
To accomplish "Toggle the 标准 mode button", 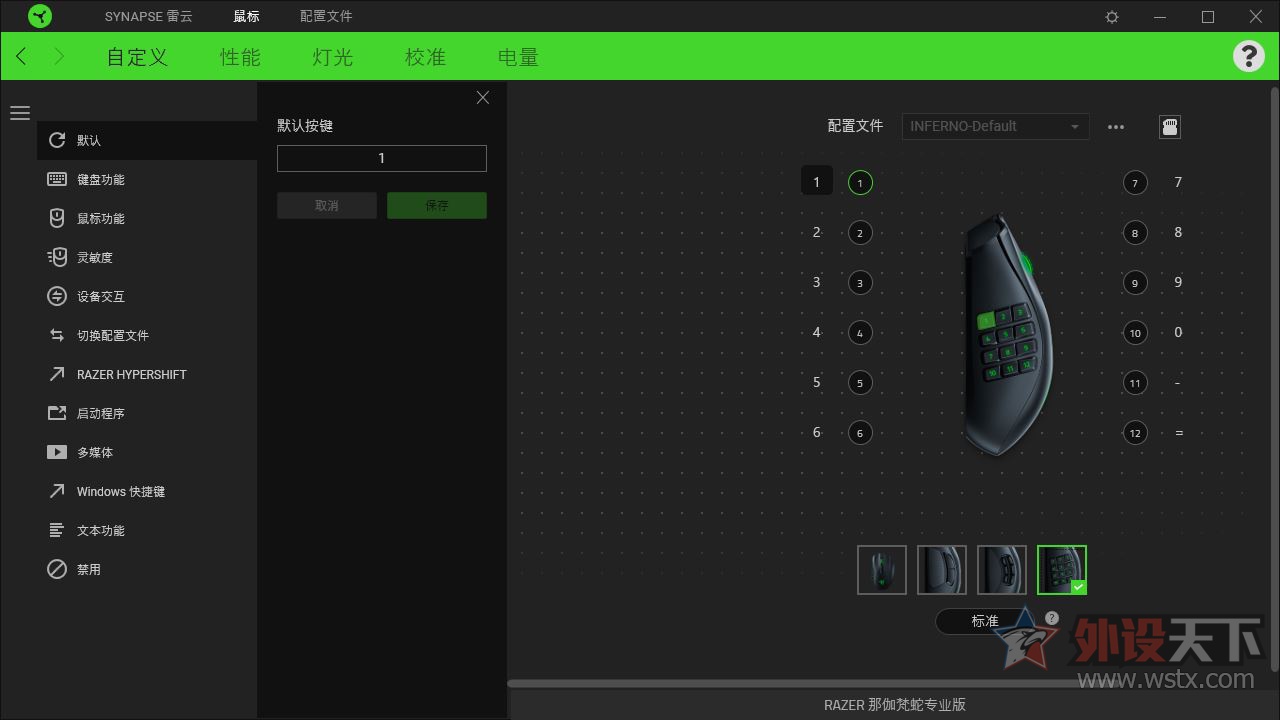I will tap(985, 621).
